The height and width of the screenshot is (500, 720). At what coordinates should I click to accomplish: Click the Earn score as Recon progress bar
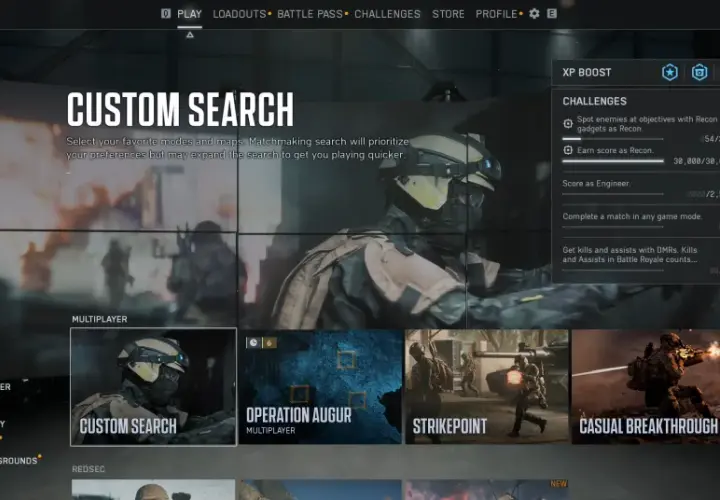coord(613,161)
